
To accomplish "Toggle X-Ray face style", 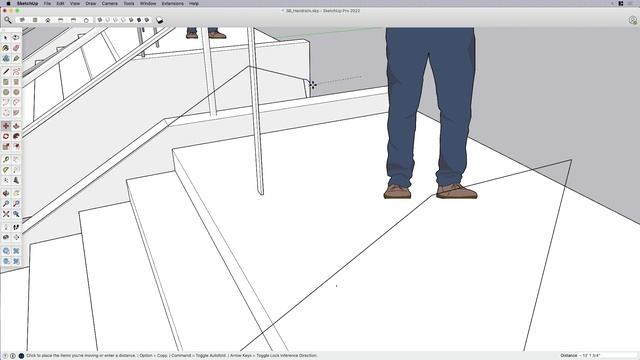I will click(100, 20).
